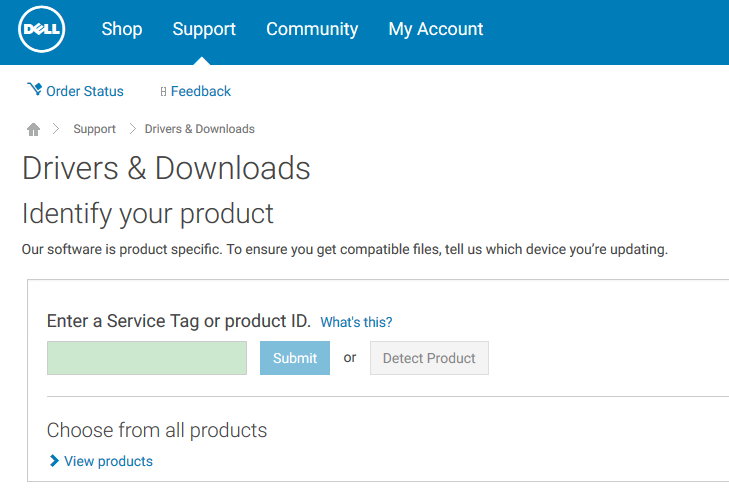The image size is (729, 488).
Task: Click the small Feedback icon
Action: (163, 92)
